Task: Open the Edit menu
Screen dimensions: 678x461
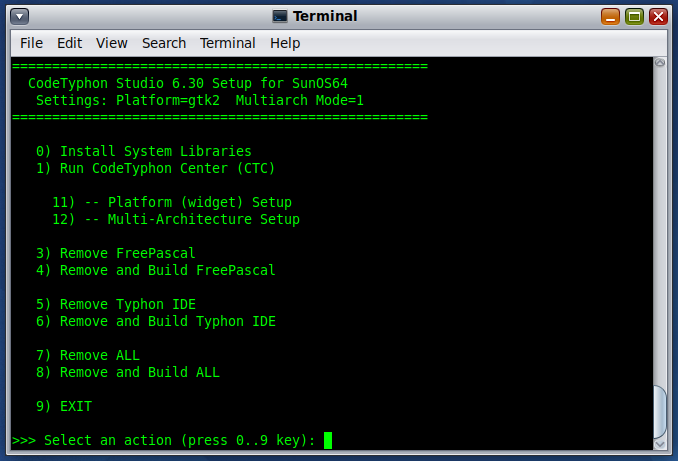Action: pos(69,43)
